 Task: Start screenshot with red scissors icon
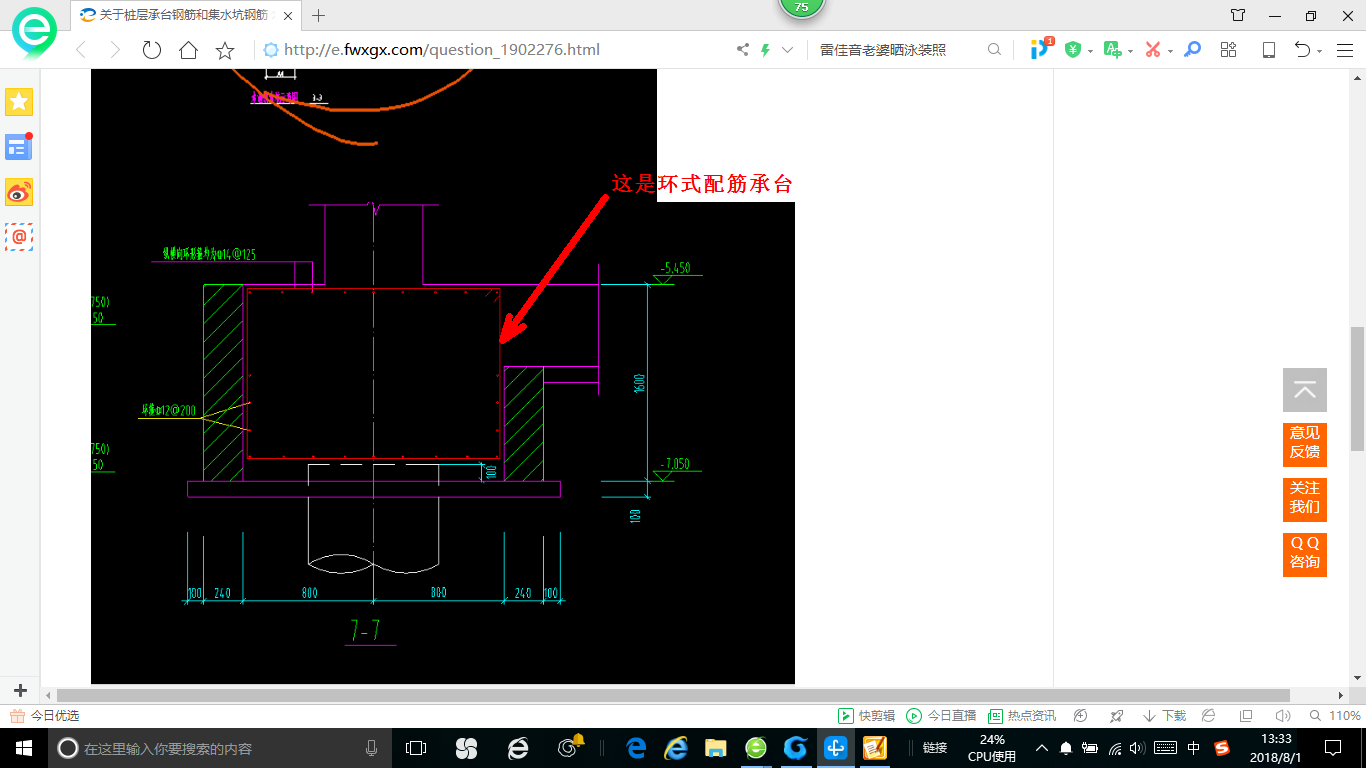[1153, 49]
